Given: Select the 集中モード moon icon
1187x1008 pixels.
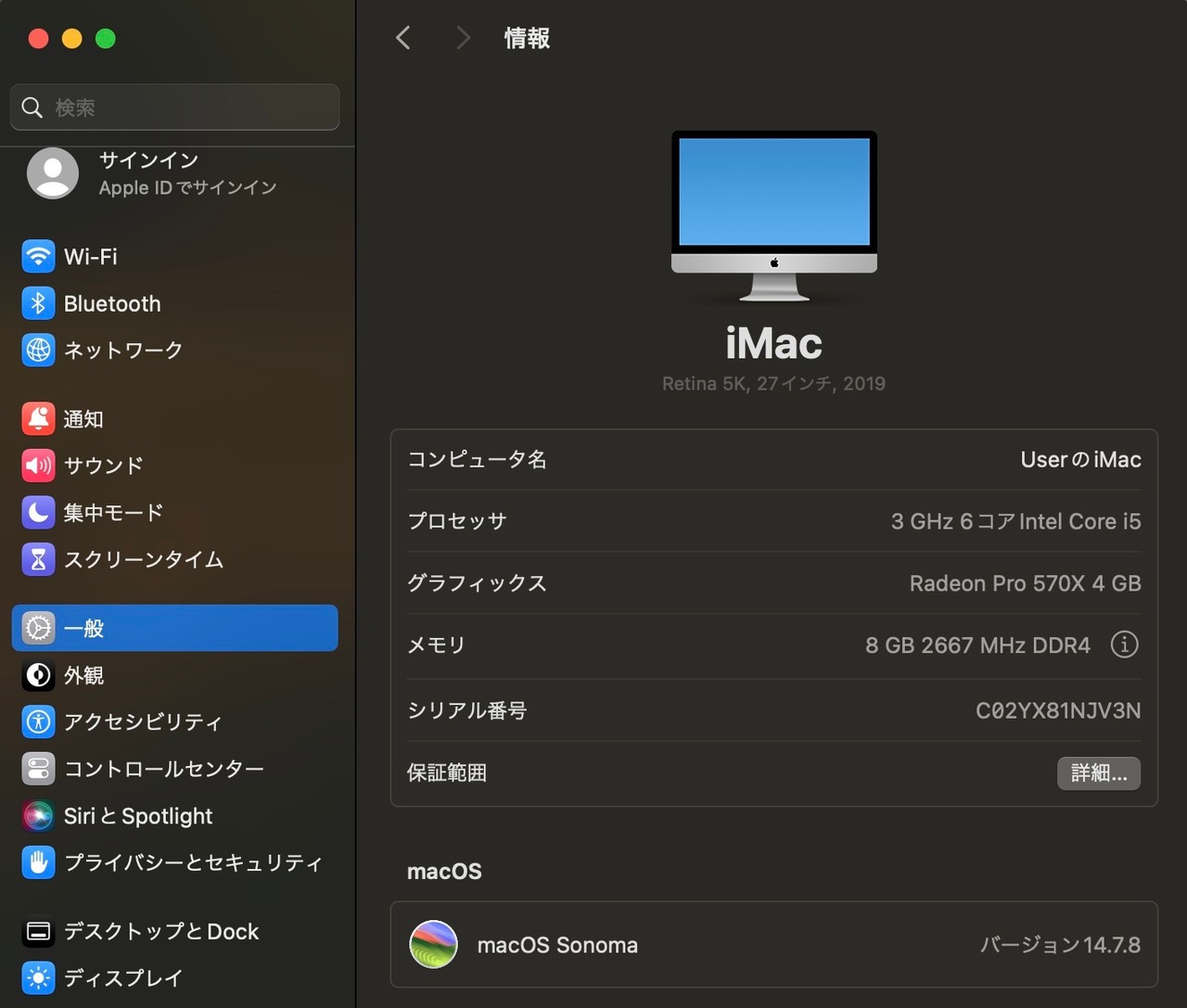Looking at the screenshot, I should 38,512.
